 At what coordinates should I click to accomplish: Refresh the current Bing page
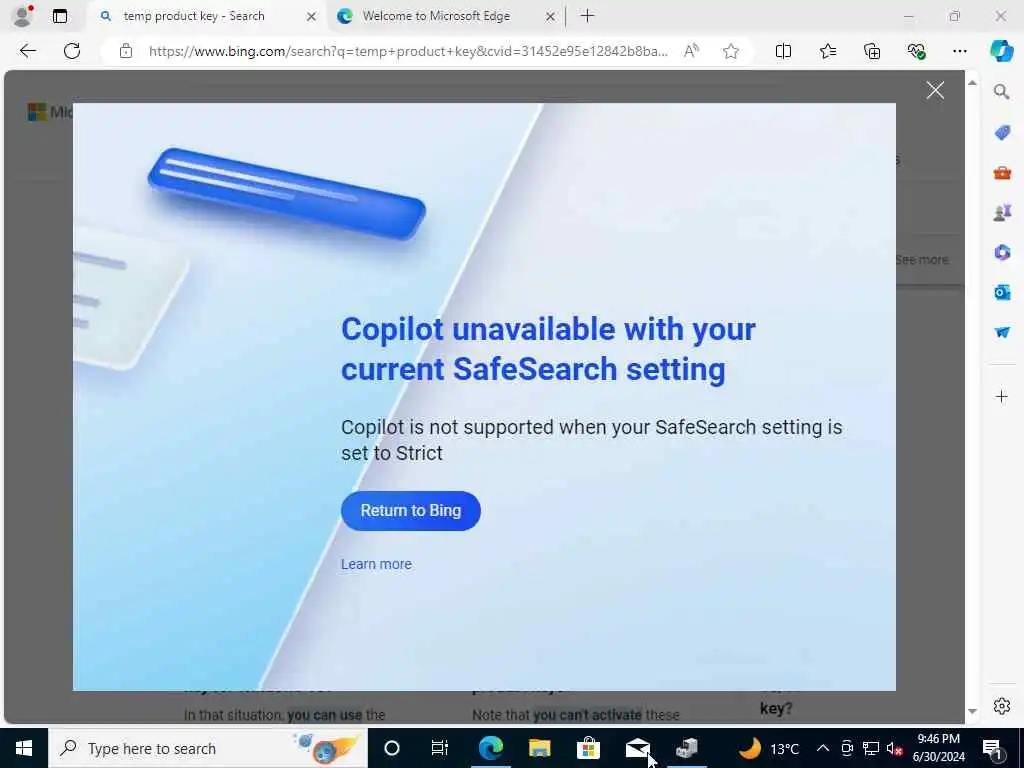72,51
